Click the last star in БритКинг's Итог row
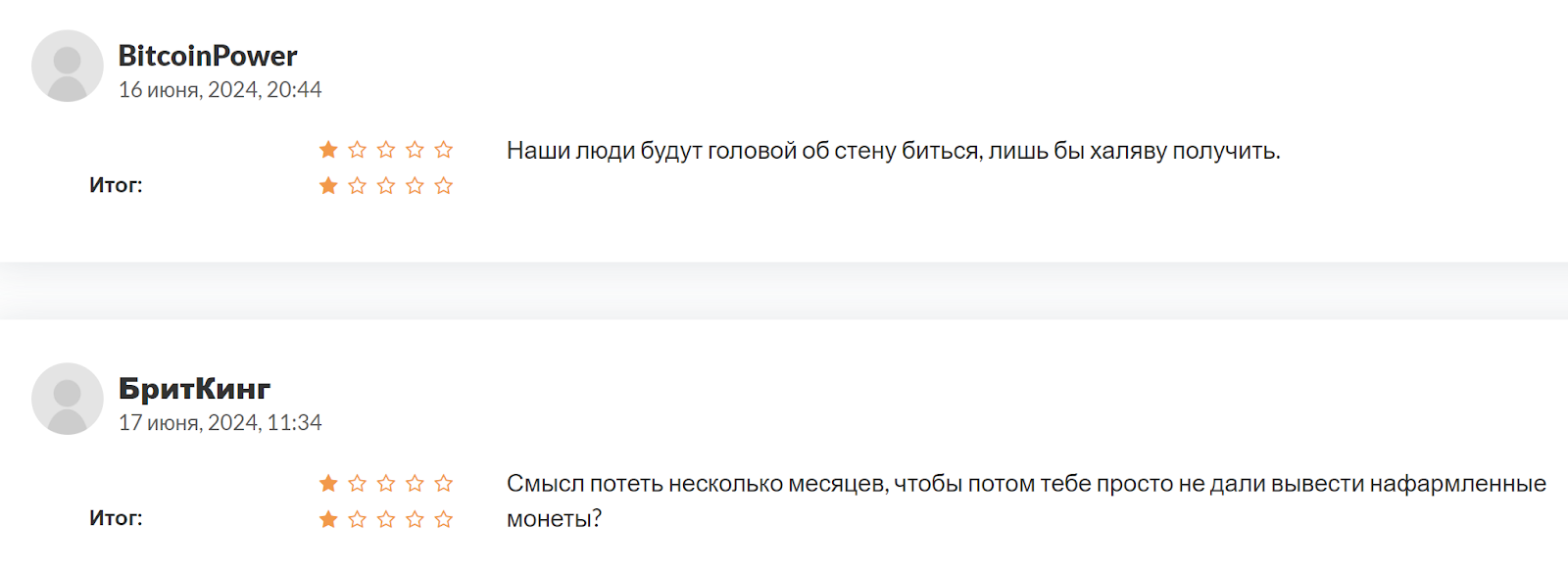This screenshot has height=572, width=1568. [x=444, y=519]
